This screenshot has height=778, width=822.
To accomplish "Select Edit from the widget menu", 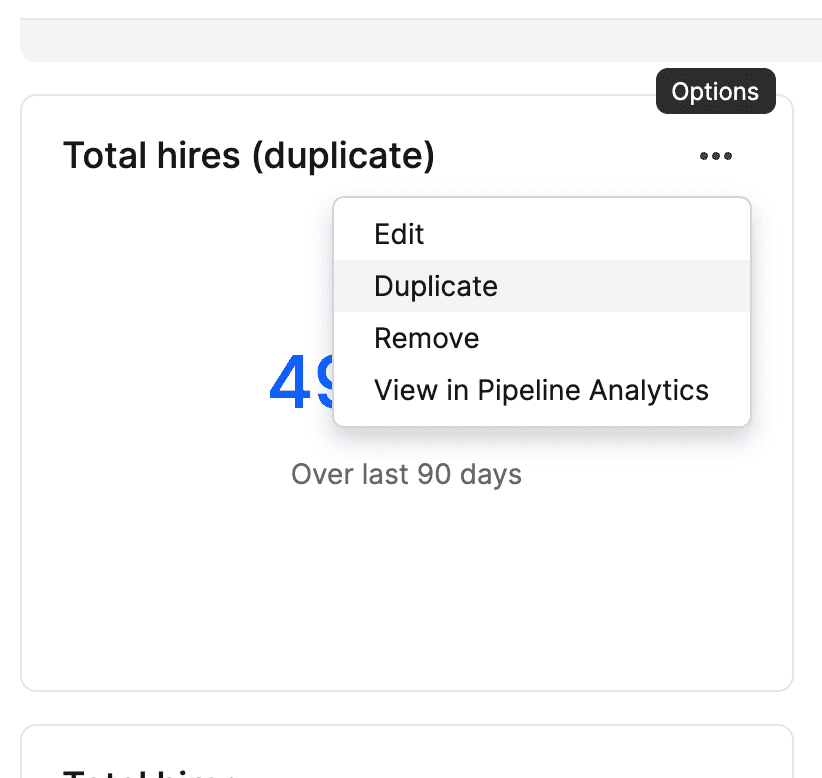I will (x=399, y=234).
